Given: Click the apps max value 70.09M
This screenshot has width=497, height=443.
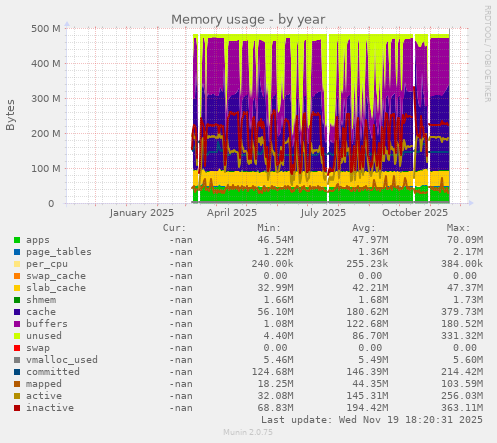Looking at the screenshot, I should click(x=465, y=240).
